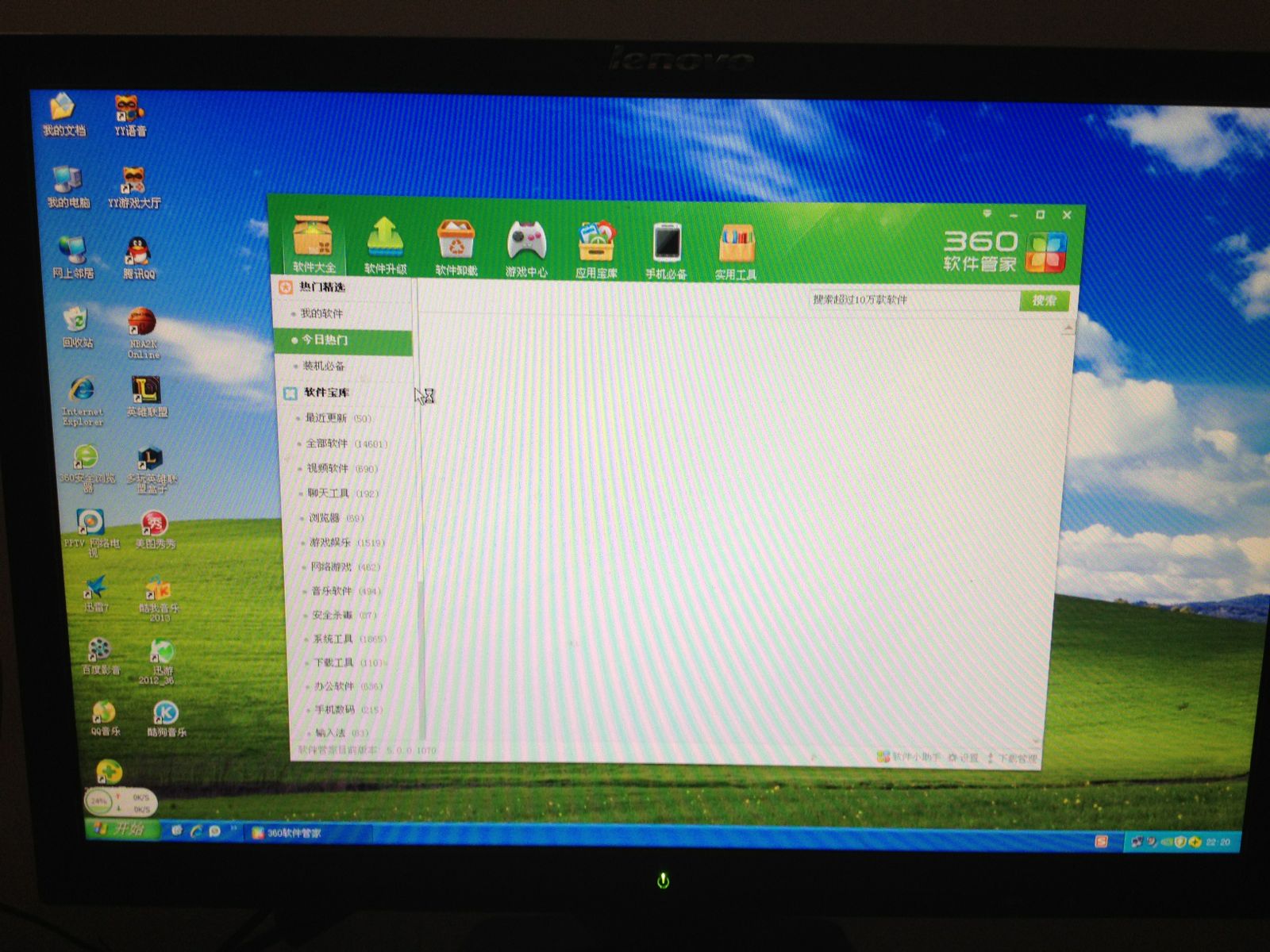Open the 软件升级 software upgrade section
This screenshot has height=952, width=1270.
tap(385, 246)
